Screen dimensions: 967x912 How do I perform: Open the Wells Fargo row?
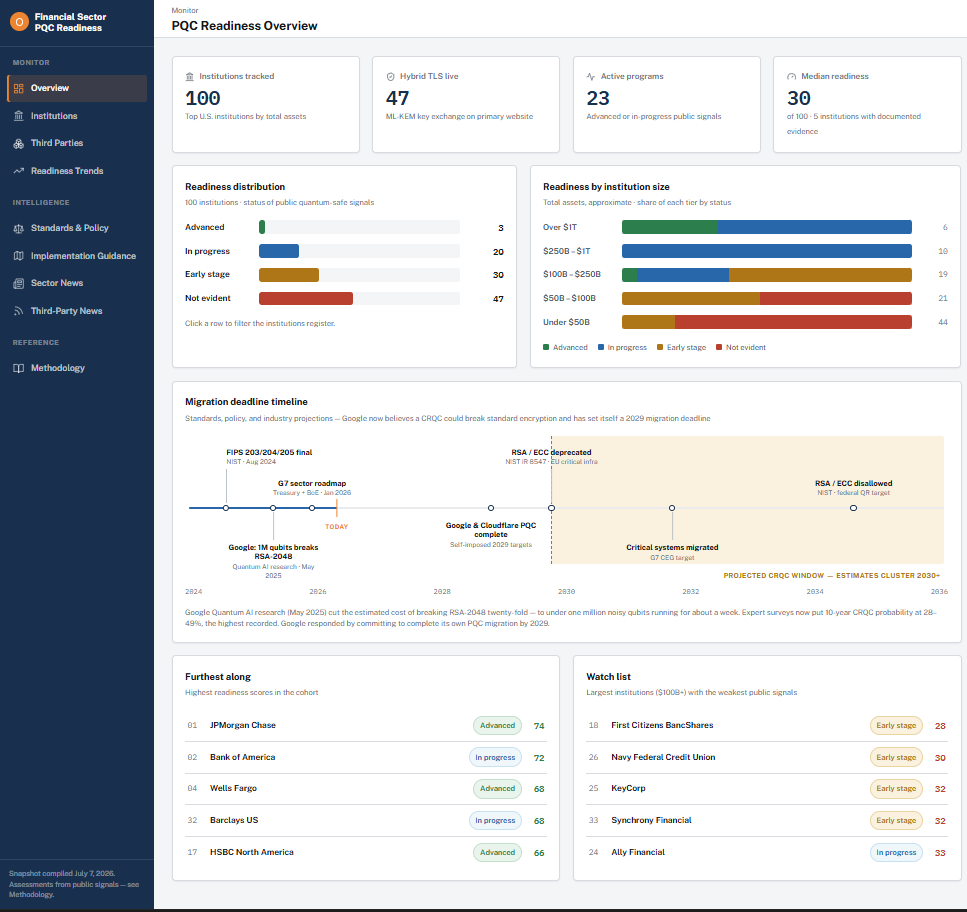[x=366, y=789]
